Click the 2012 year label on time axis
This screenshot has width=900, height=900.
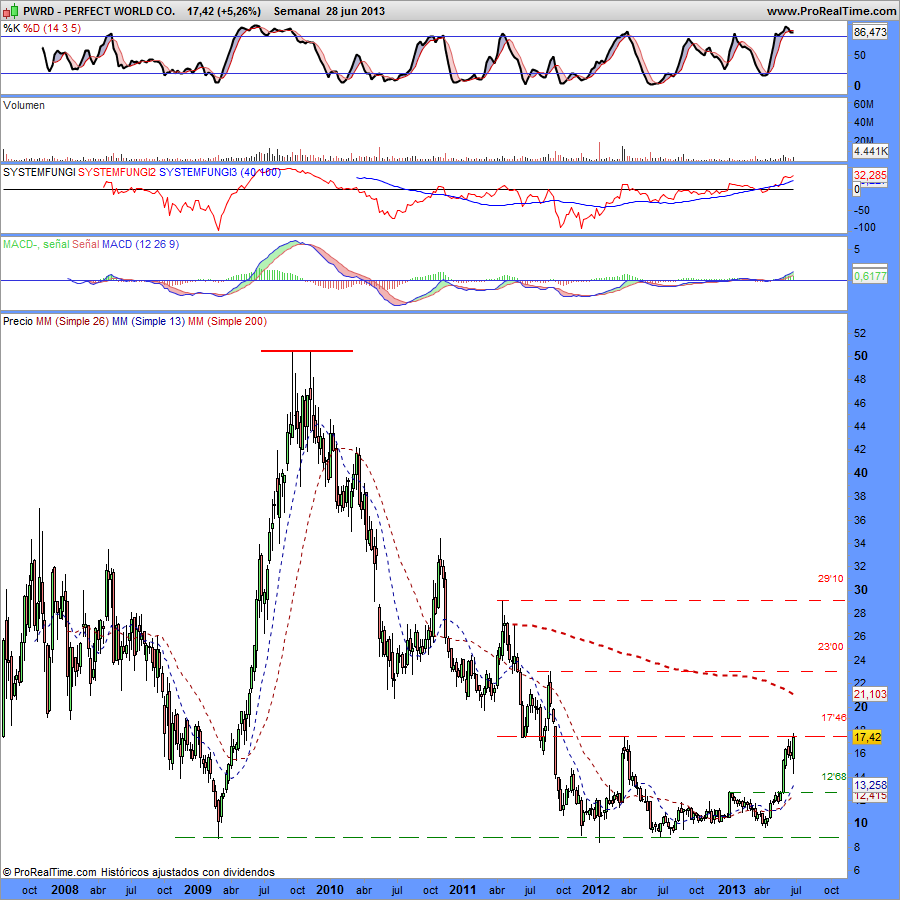pos(596,890)
